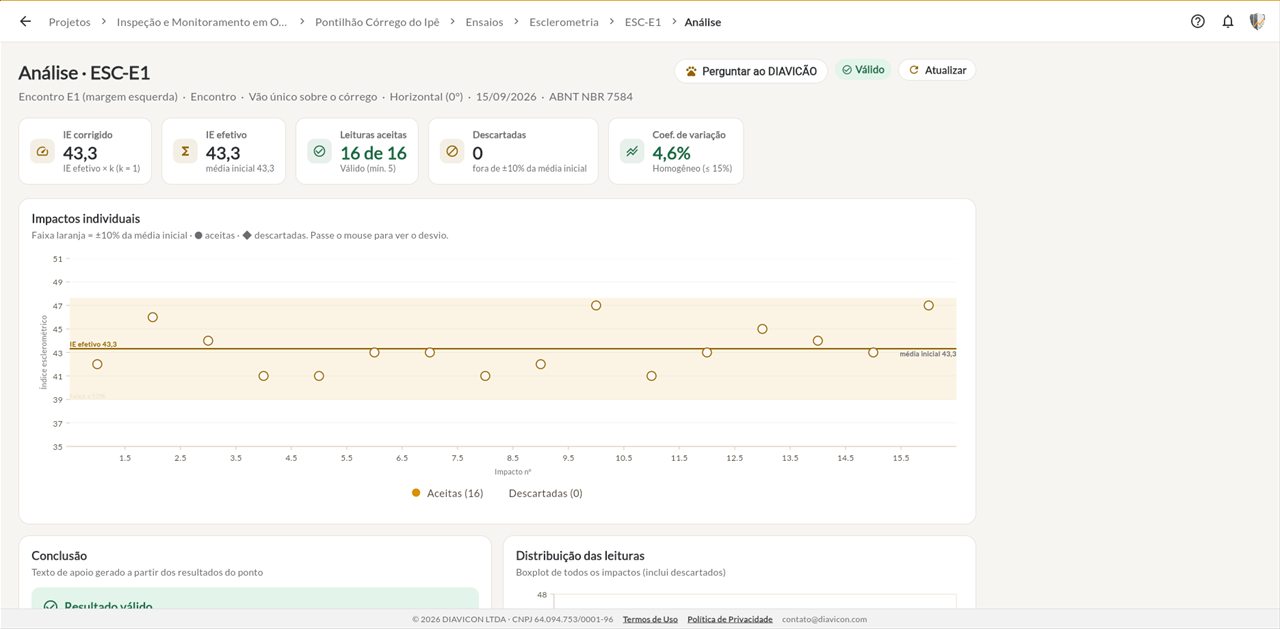Click 'Horizontal (0°)' text
1280x629 pixels.
426,97
